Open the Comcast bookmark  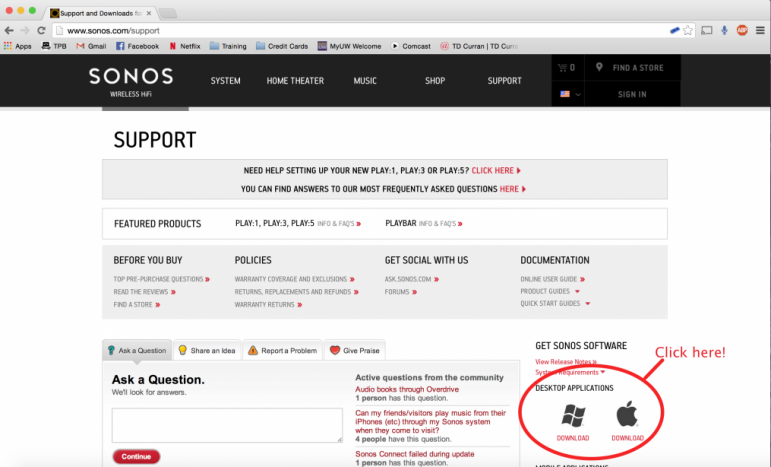[x=411, y=46]
